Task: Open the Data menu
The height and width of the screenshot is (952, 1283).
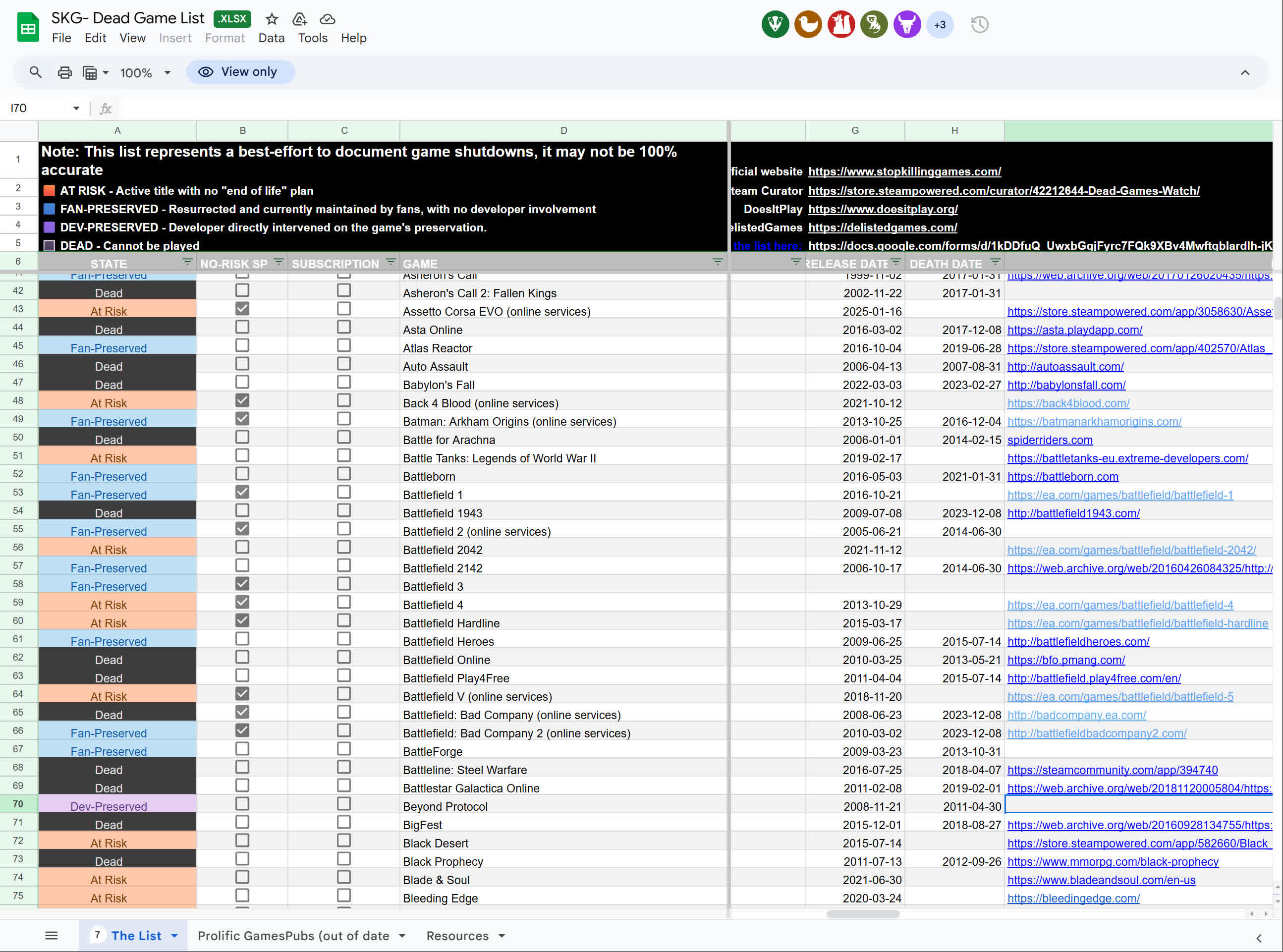Action: [x=271, y=38]
